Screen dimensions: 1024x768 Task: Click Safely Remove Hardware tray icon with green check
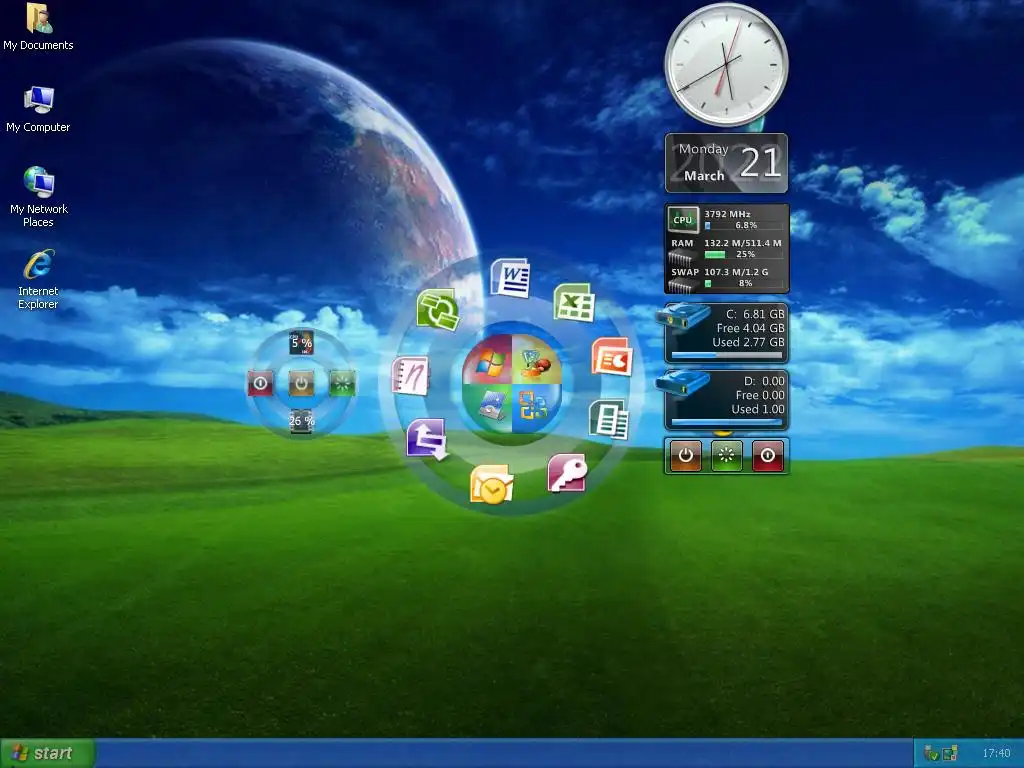click(x=931, y=754)
